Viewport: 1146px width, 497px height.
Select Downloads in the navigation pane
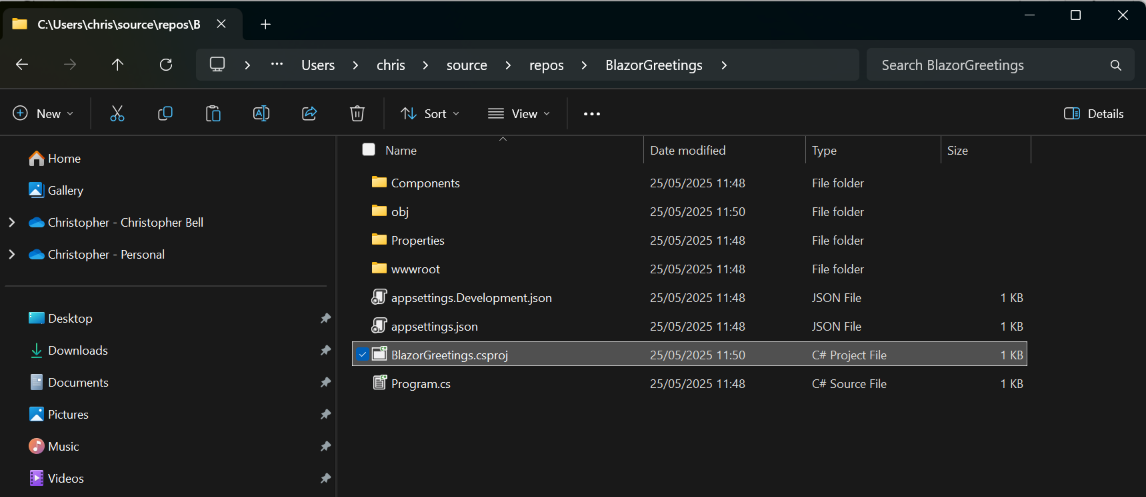(77, 351)
